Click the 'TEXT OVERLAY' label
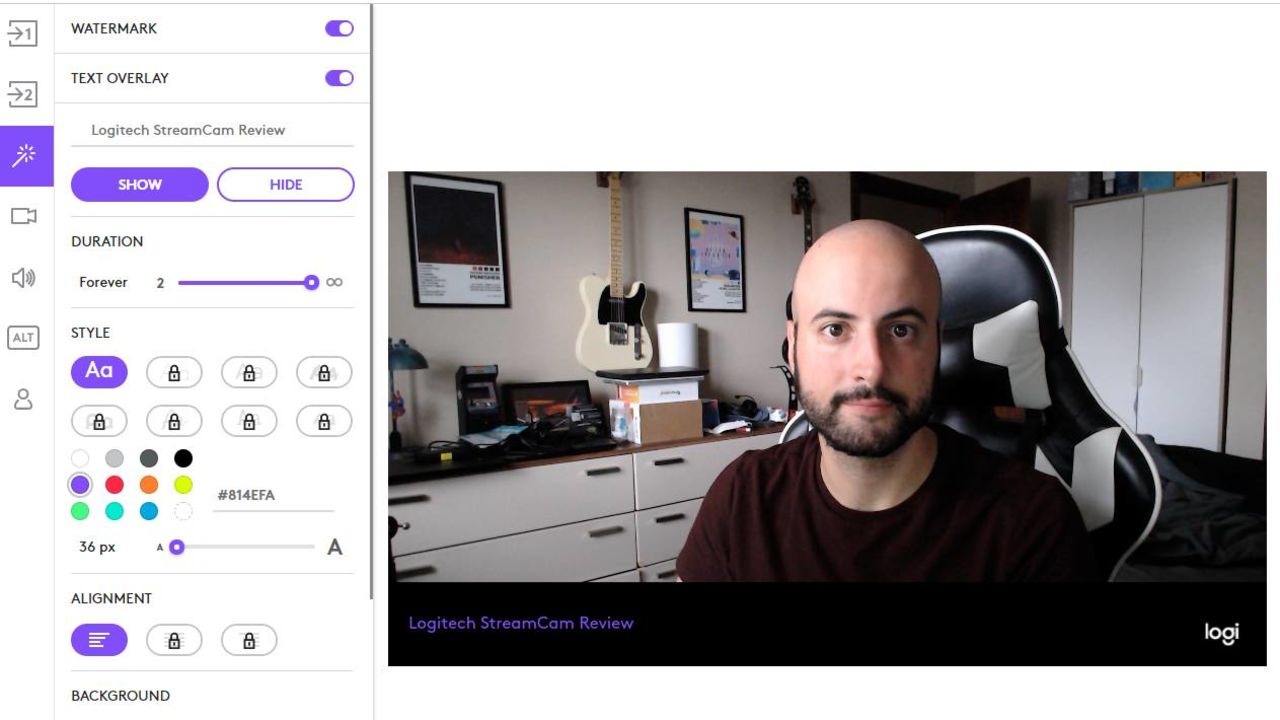The width and height of the screenshot is (1280, 720). click(x=120, y=78)
